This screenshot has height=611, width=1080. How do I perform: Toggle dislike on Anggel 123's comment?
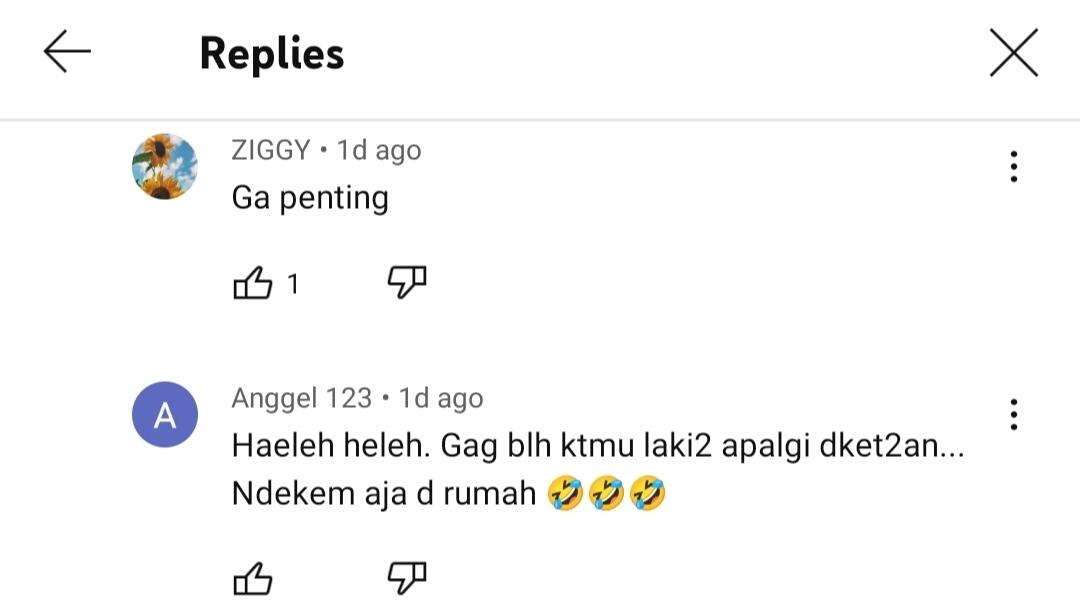(x=407, y=577)
